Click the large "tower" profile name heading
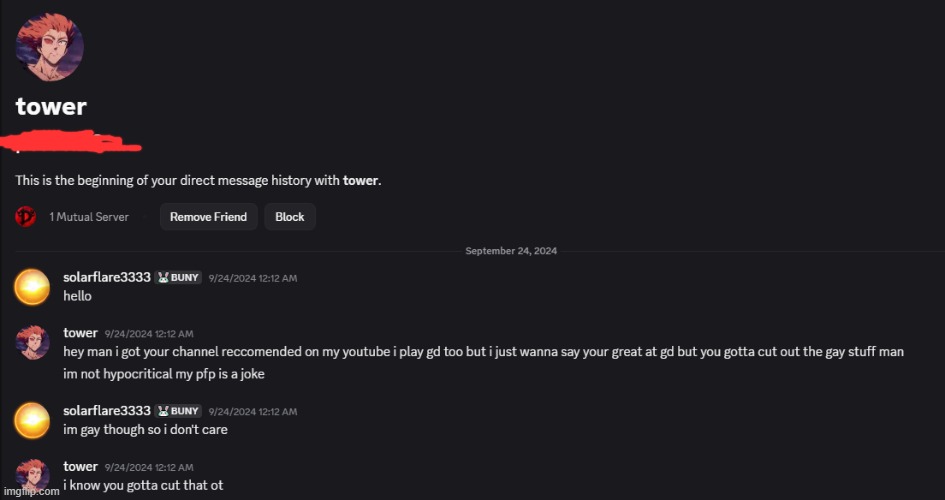 pyautogui.click(x=51, y=107)
